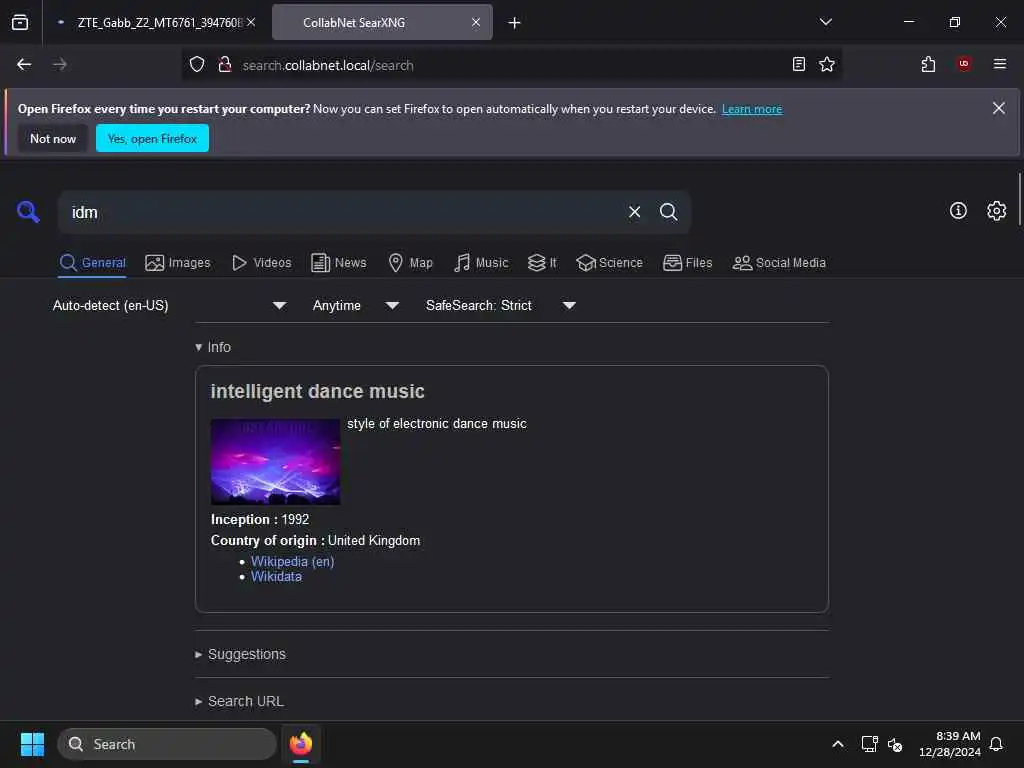1024x768 pixels.
Task: Show hidden system tray icons
Action: pyautogui.click(x=838, y=744)
